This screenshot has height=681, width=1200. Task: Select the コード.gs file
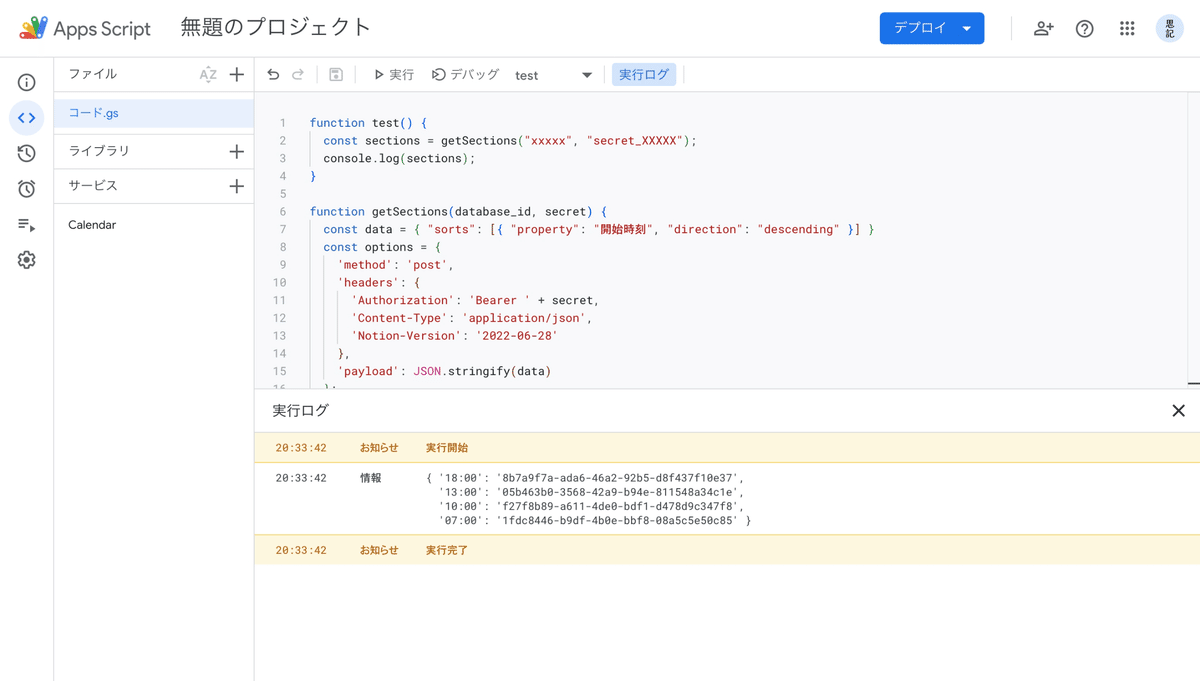point(154,113)
